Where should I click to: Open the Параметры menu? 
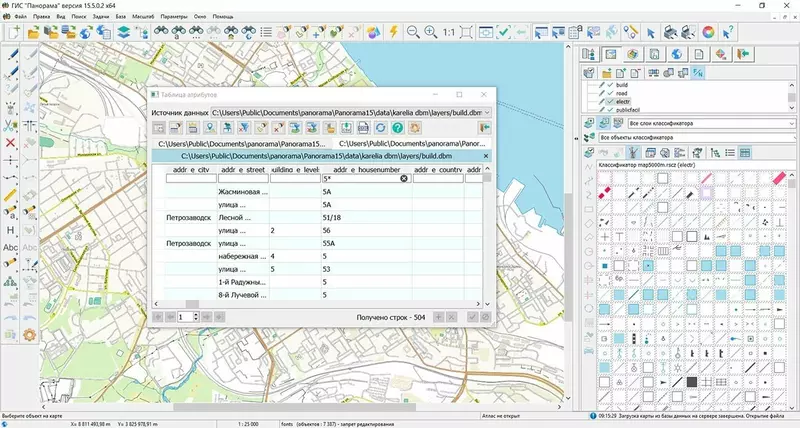pos(174,18)
